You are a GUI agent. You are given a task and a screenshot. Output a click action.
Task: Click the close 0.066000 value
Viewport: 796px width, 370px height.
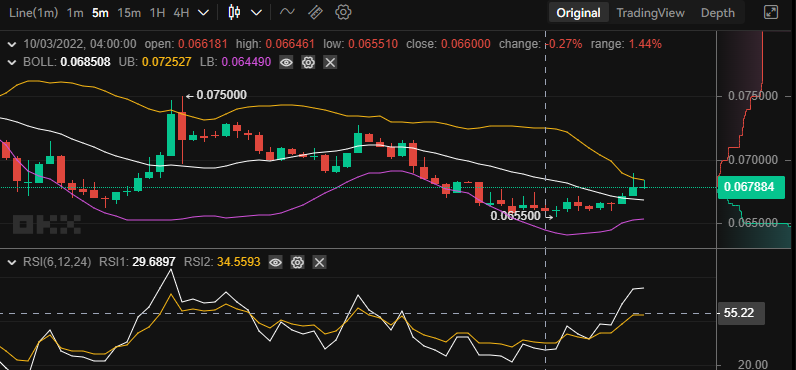tap(466, 45)
